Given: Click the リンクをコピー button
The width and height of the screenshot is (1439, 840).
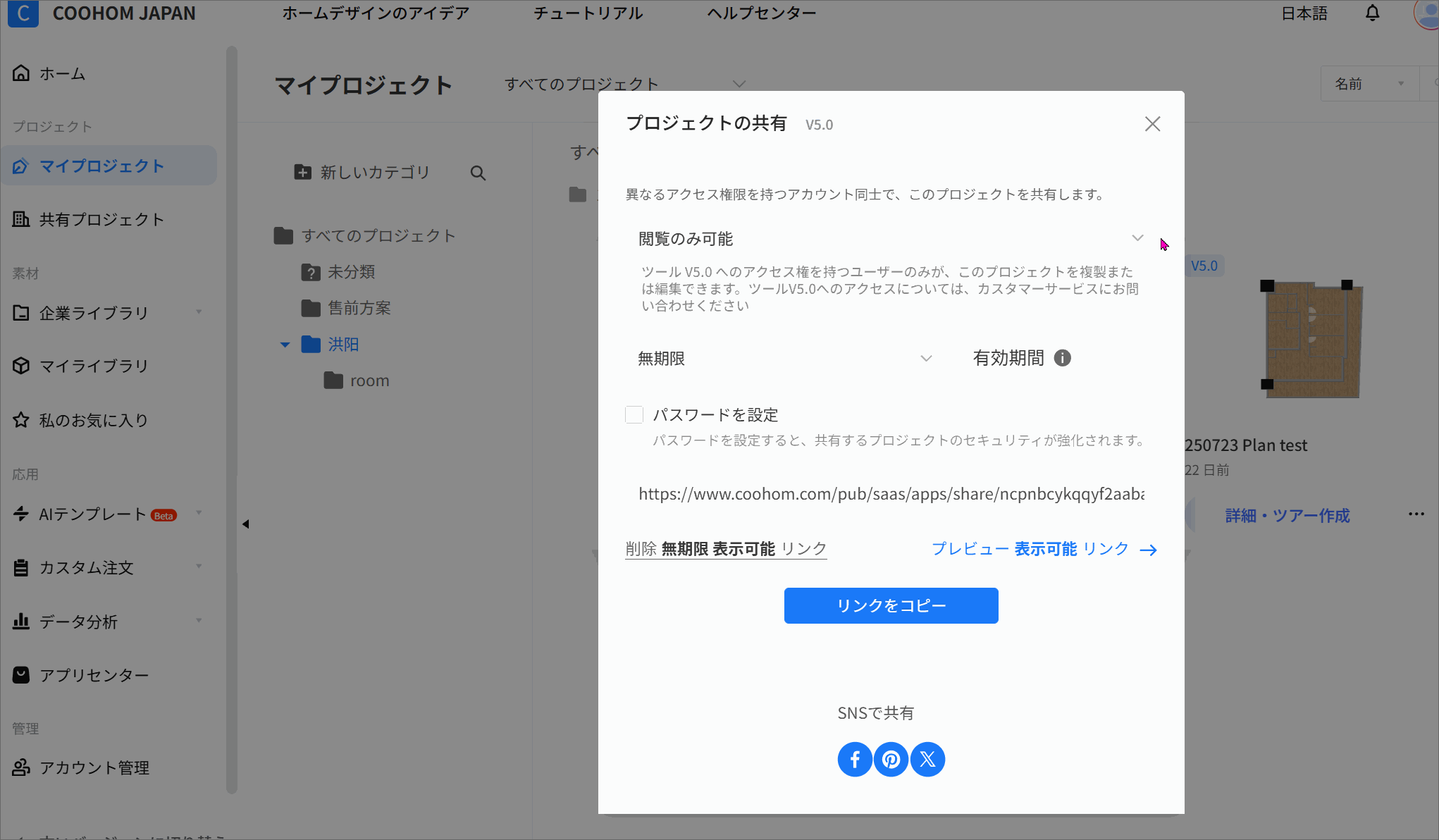Looking at the screenshot, I should click(891, 605).
